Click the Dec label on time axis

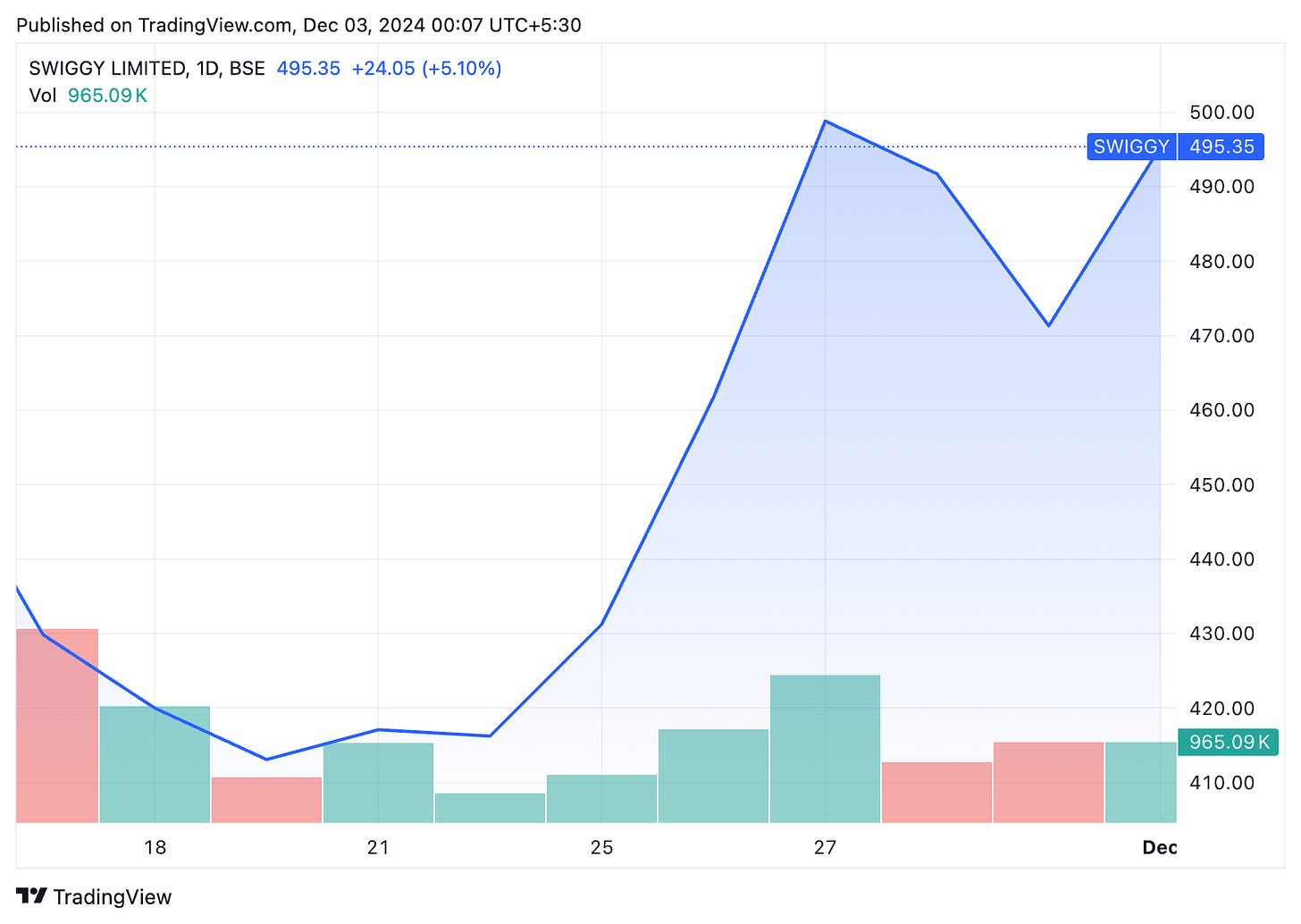(x=1159, y=847)
